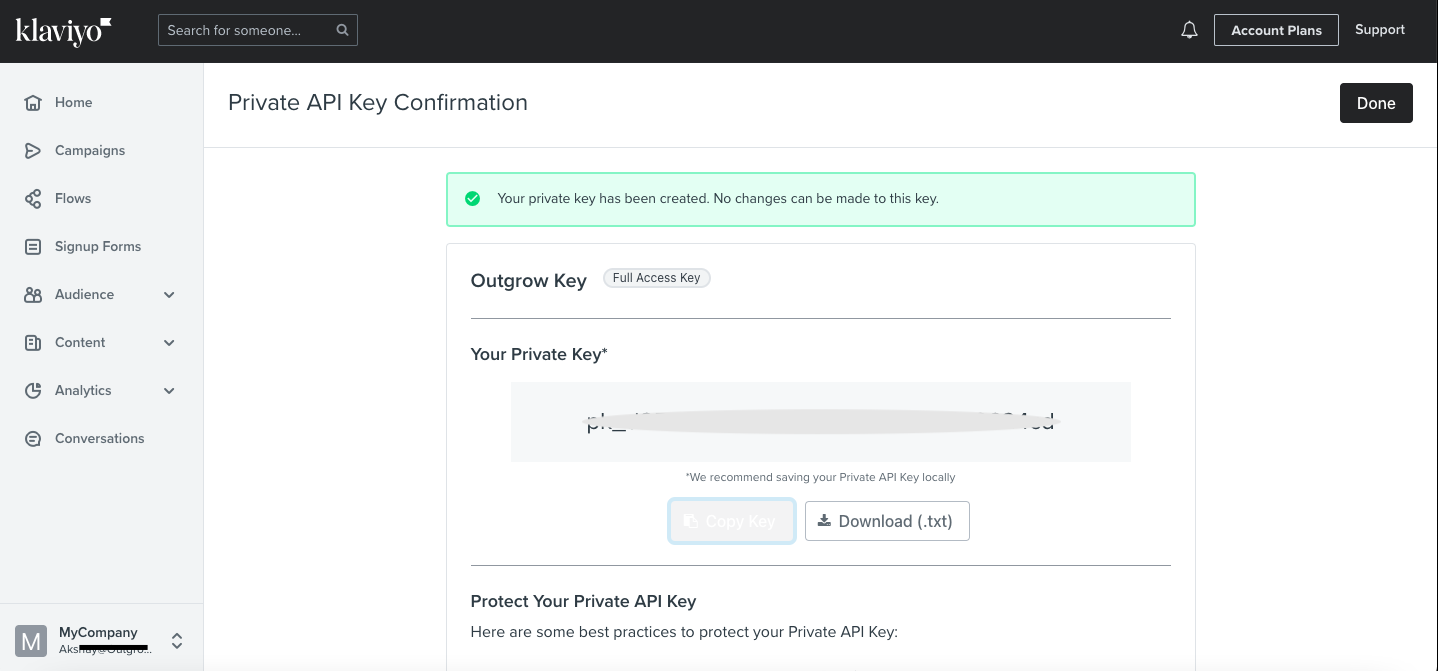
Task: Expand the Analytics menu chevron
Action: (169, 391)
